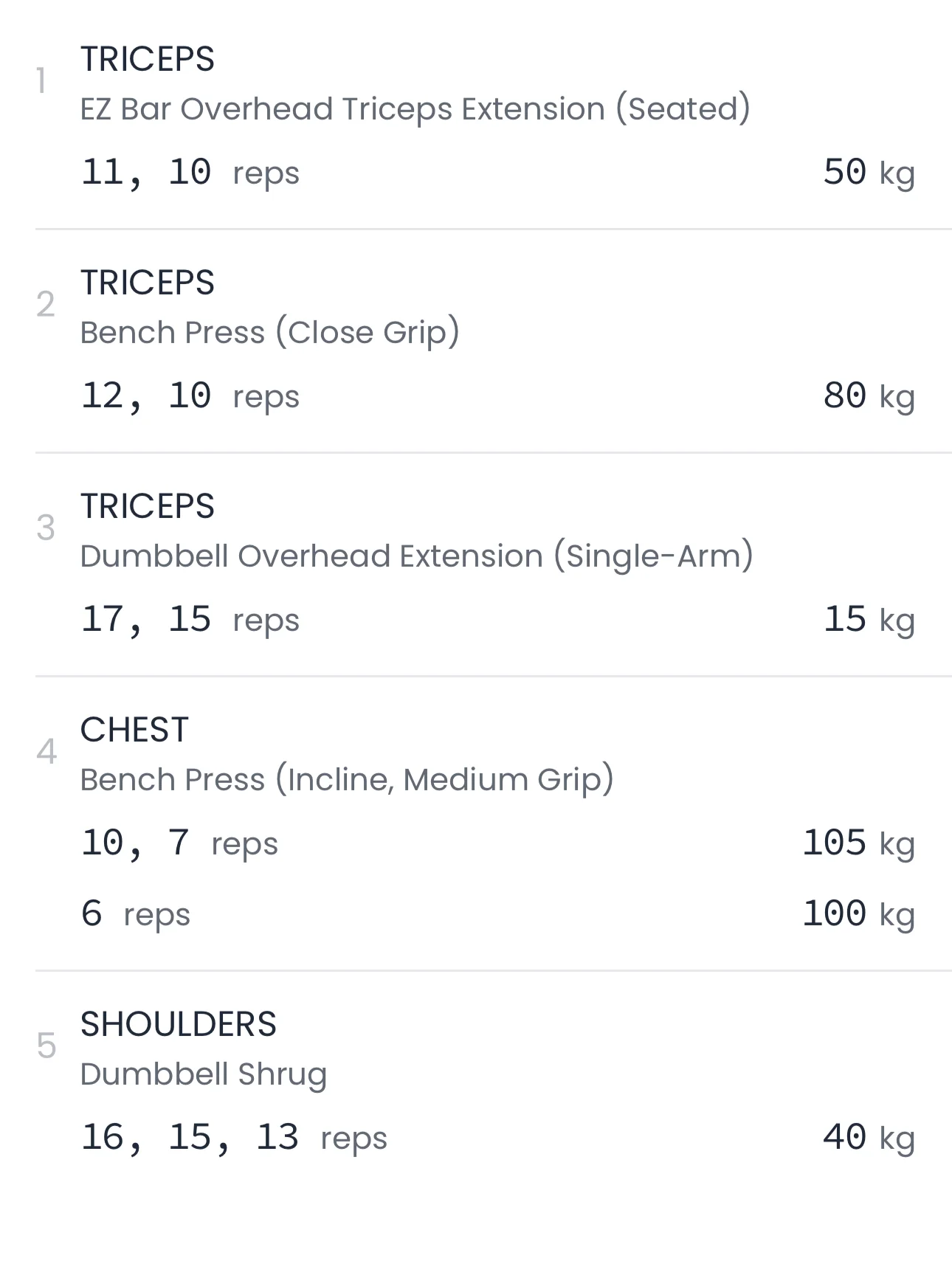Viewport: 952px width, 1264px height.
Task: Open Dumbbell Overhead Extension (Single-Arm) entry
Action: [416, 556]
